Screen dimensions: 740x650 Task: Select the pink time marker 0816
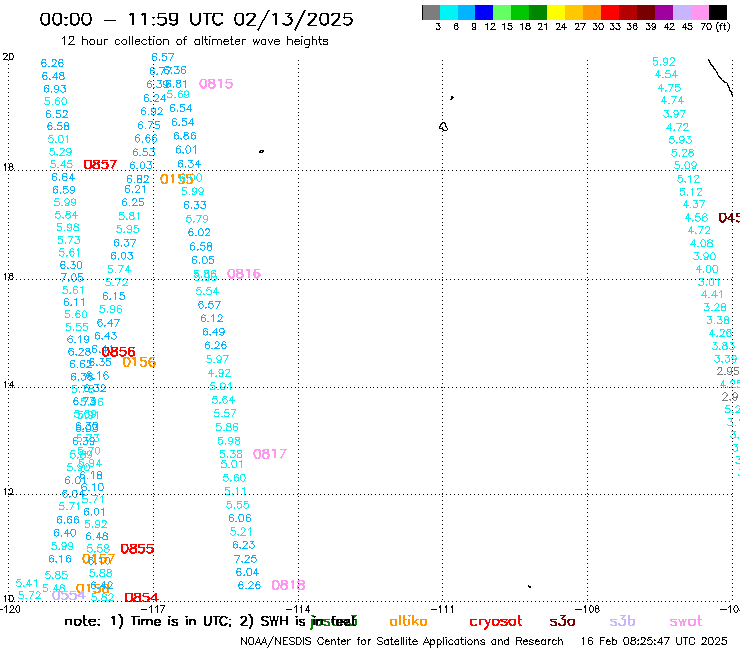click(244, 274)
